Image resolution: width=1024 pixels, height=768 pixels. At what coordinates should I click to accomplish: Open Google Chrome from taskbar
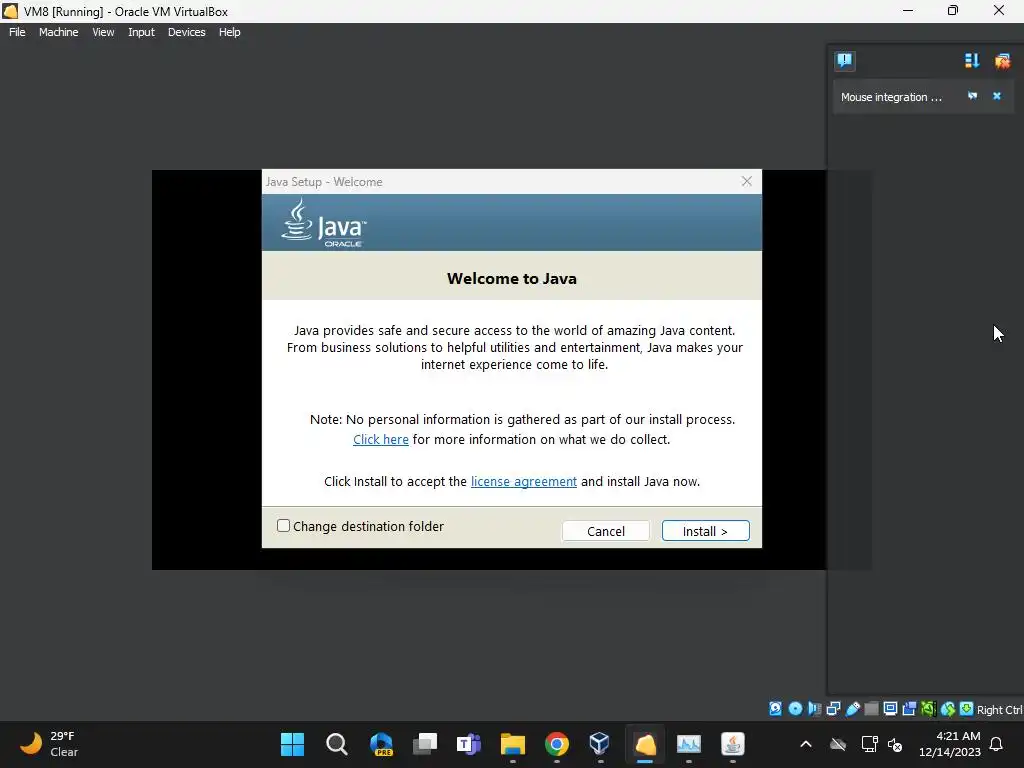point(556,744)
